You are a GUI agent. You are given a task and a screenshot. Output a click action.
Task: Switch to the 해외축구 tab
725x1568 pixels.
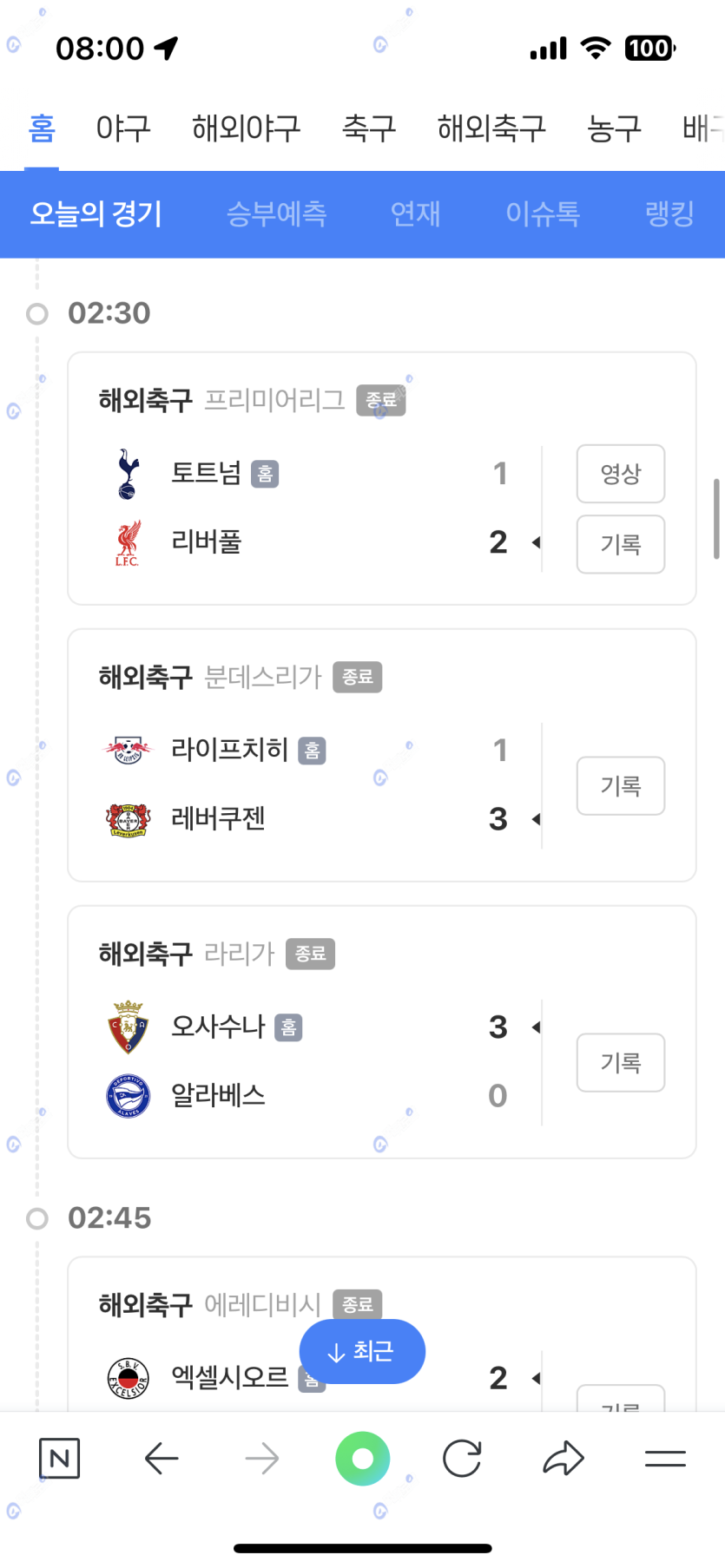click(491, 128)
